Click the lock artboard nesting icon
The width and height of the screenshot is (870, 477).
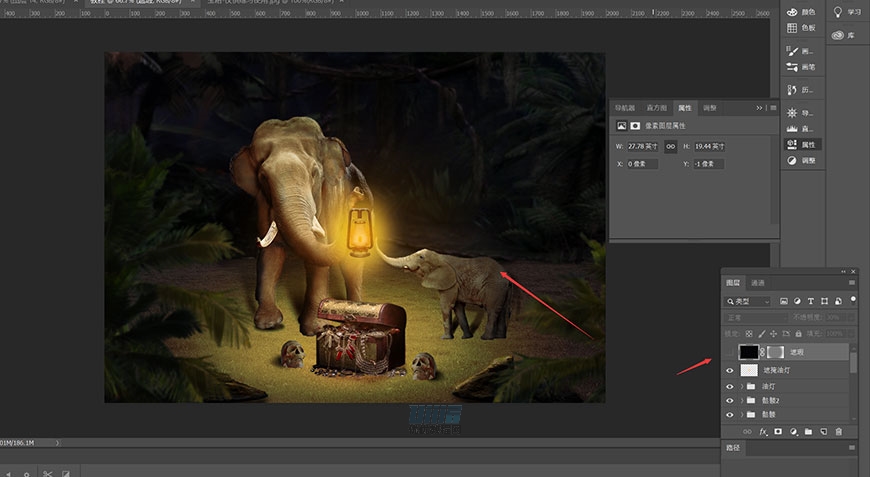(786, 334)
